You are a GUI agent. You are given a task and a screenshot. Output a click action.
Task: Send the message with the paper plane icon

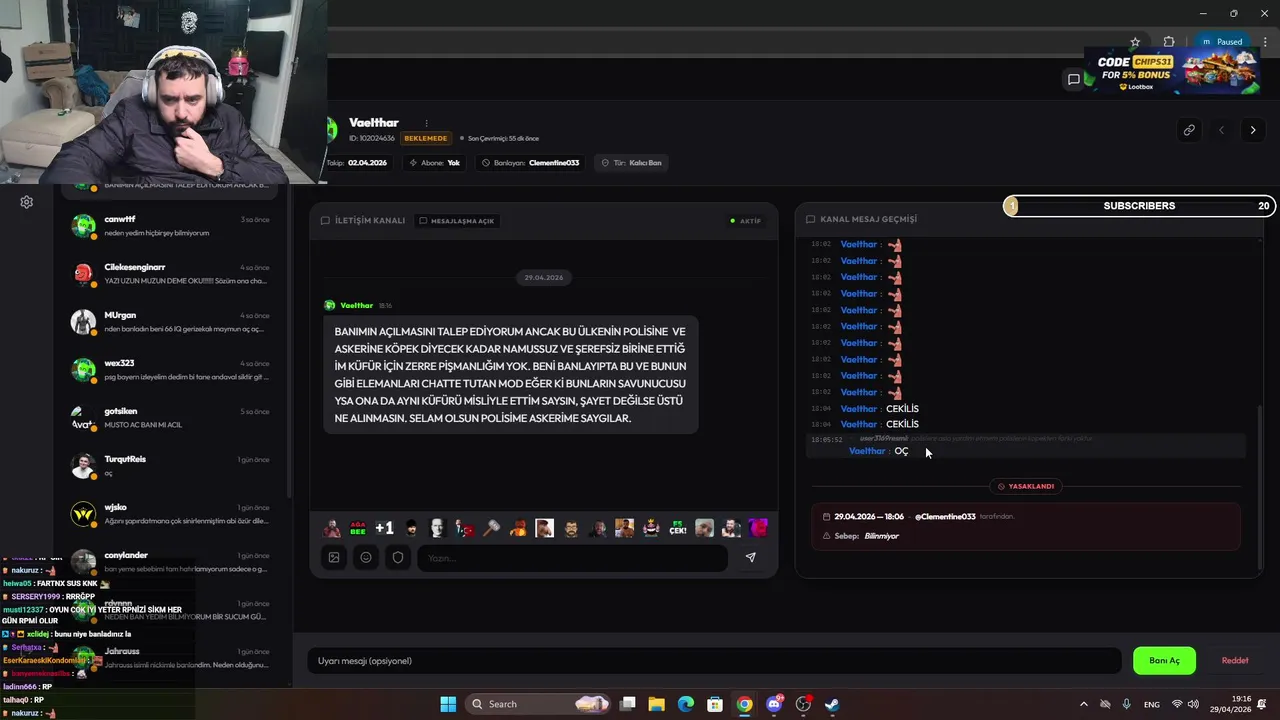[x=750, y=558]
